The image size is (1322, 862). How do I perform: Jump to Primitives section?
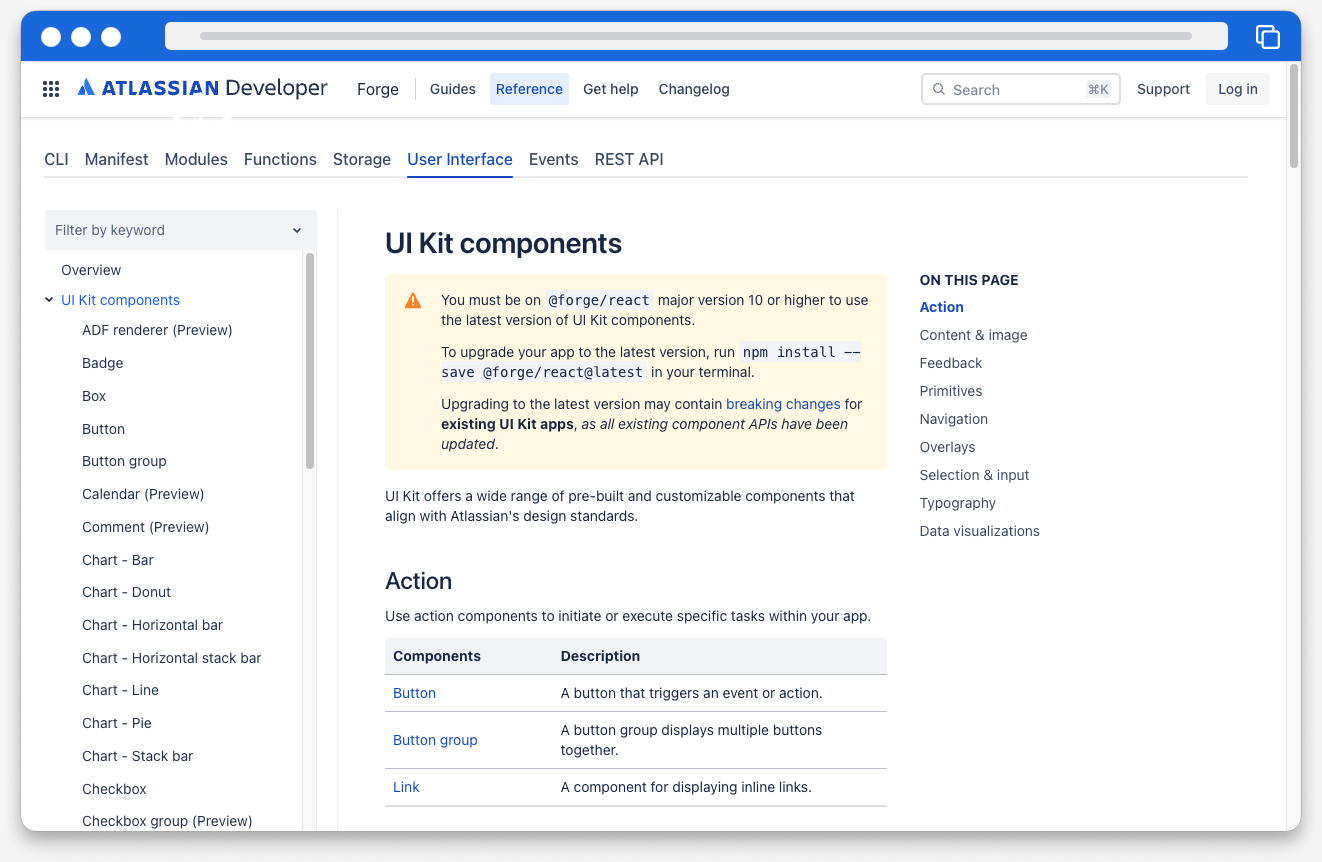pyautogui.click(x=951, y=391)
